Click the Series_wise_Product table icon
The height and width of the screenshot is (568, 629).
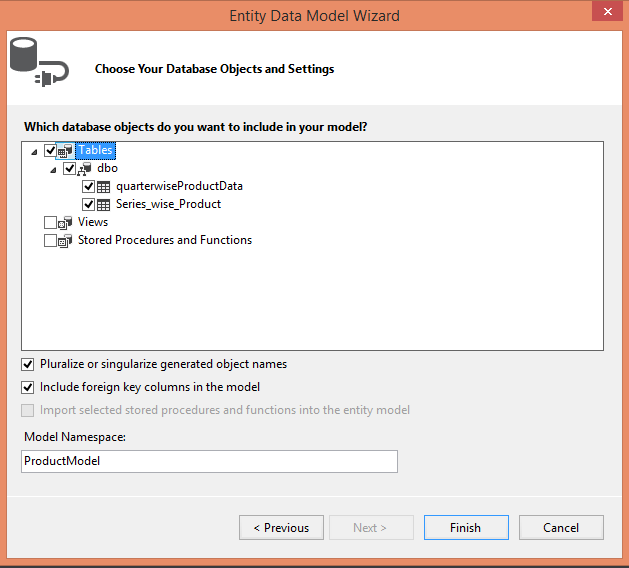point(104,204)
